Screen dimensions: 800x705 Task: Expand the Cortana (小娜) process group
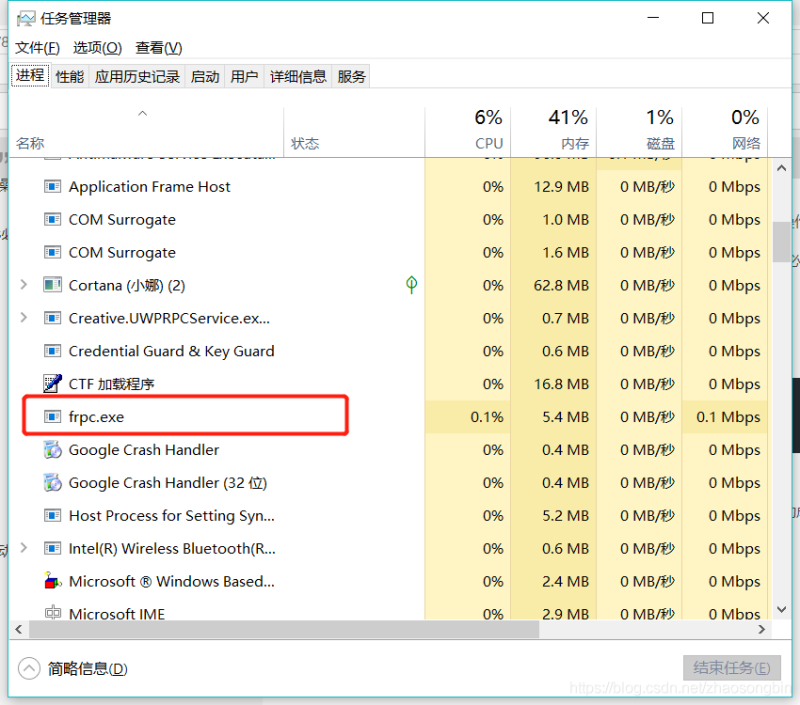pos(23,285)
